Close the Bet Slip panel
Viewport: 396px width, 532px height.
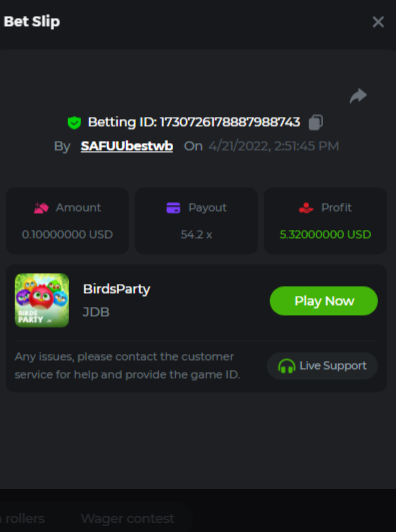(378, 22)
